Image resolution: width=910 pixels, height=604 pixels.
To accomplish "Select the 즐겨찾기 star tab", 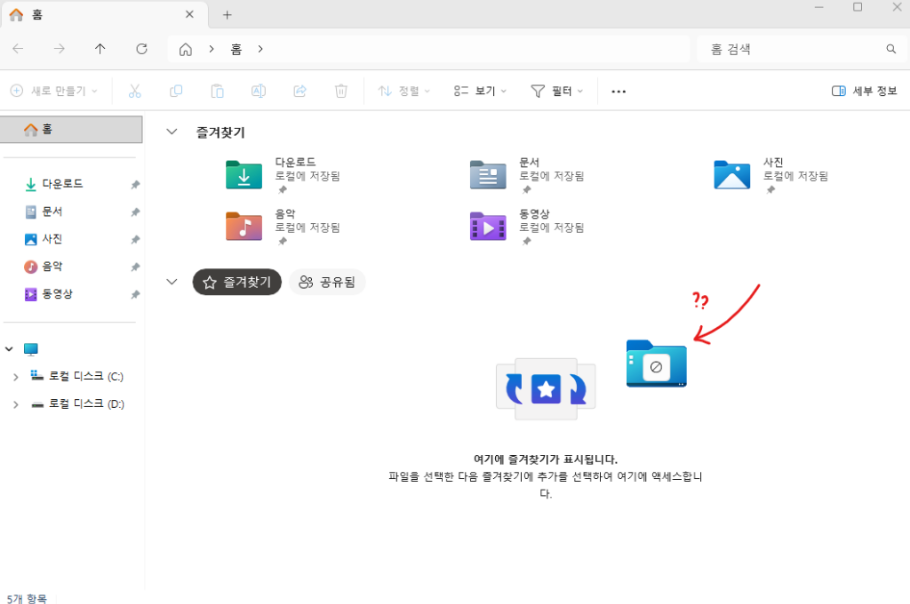I will pos(237,282).
